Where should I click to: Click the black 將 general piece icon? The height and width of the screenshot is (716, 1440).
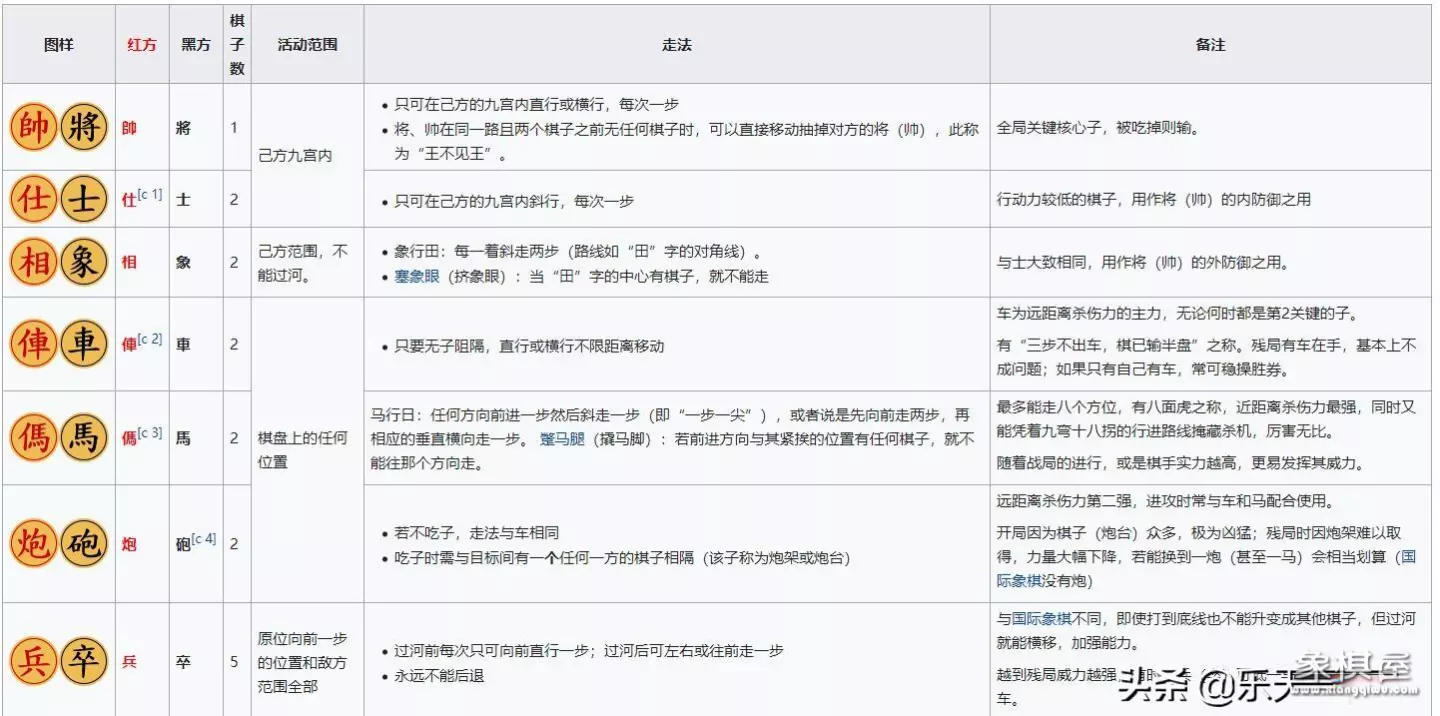pos(84,128)
